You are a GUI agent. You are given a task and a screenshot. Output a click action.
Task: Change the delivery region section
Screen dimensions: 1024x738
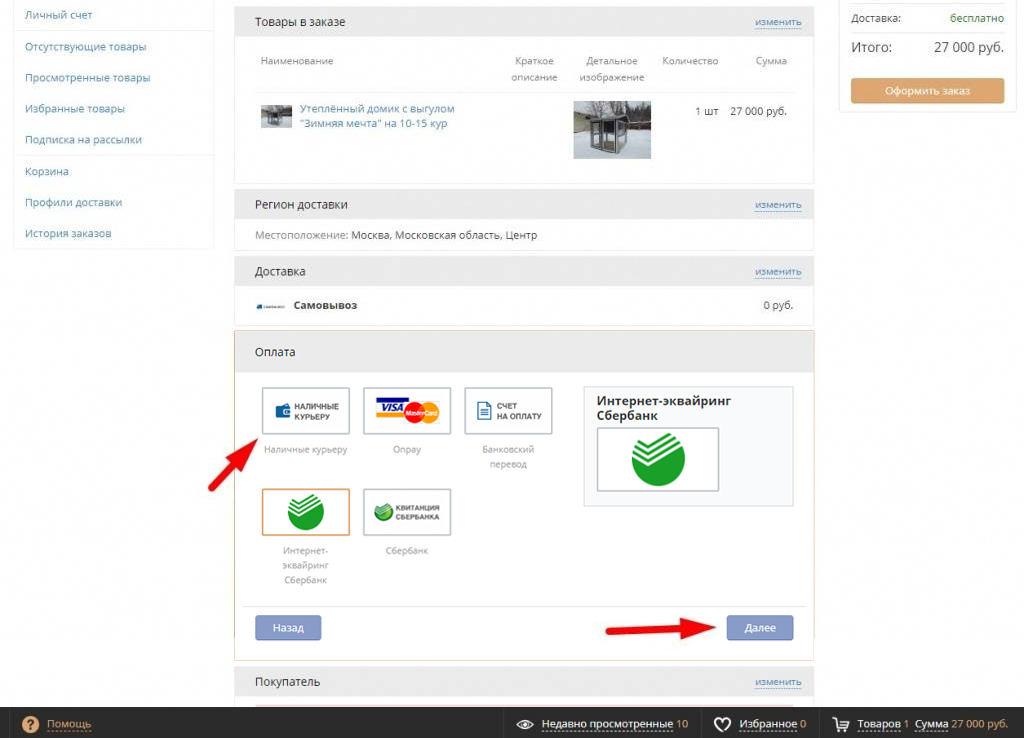(x=778, y=205)
